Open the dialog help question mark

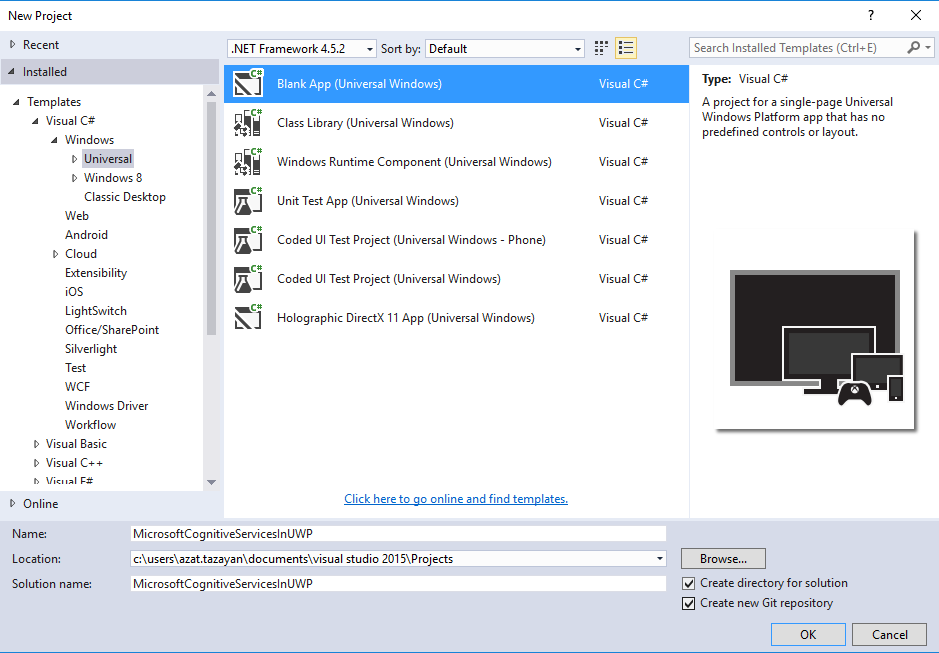[871, 15]
